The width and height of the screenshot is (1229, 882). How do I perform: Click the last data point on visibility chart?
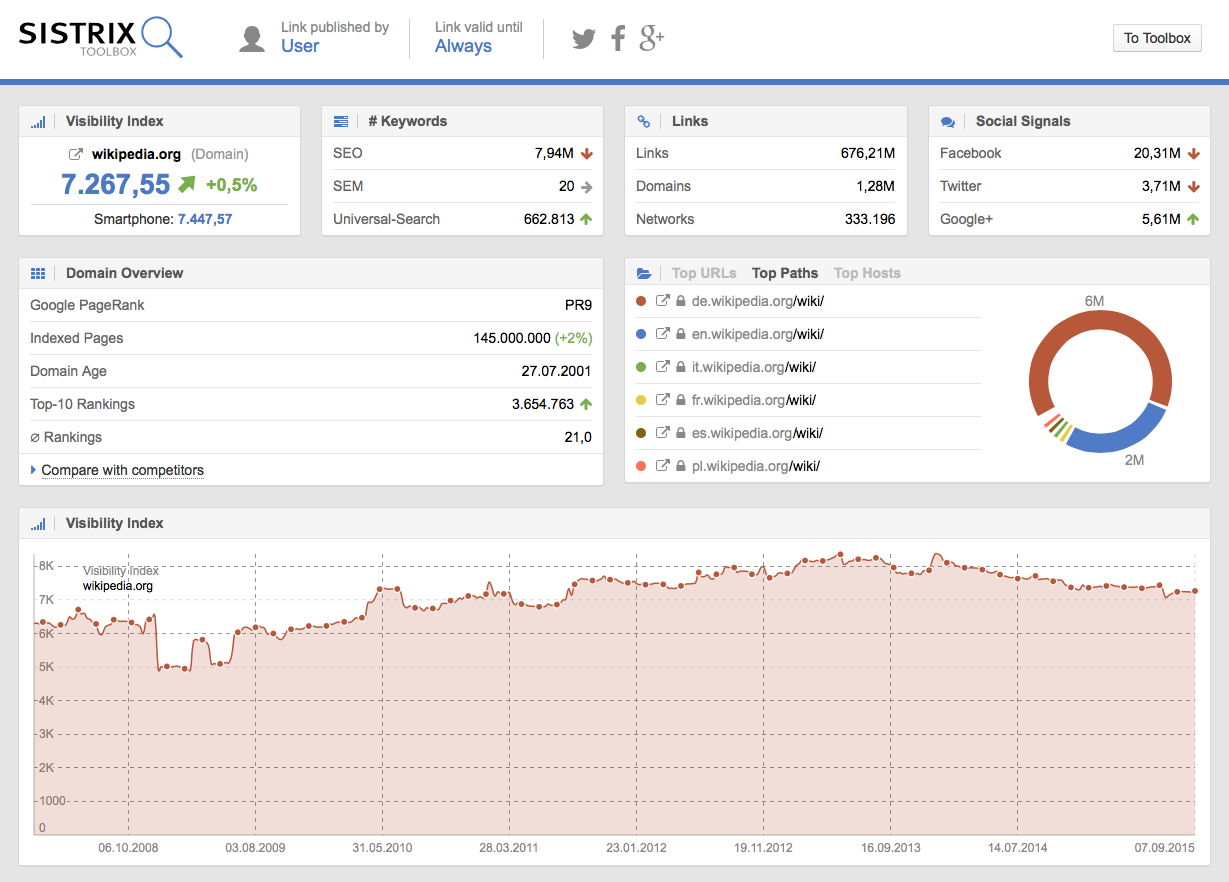[x=1195, y=591]
